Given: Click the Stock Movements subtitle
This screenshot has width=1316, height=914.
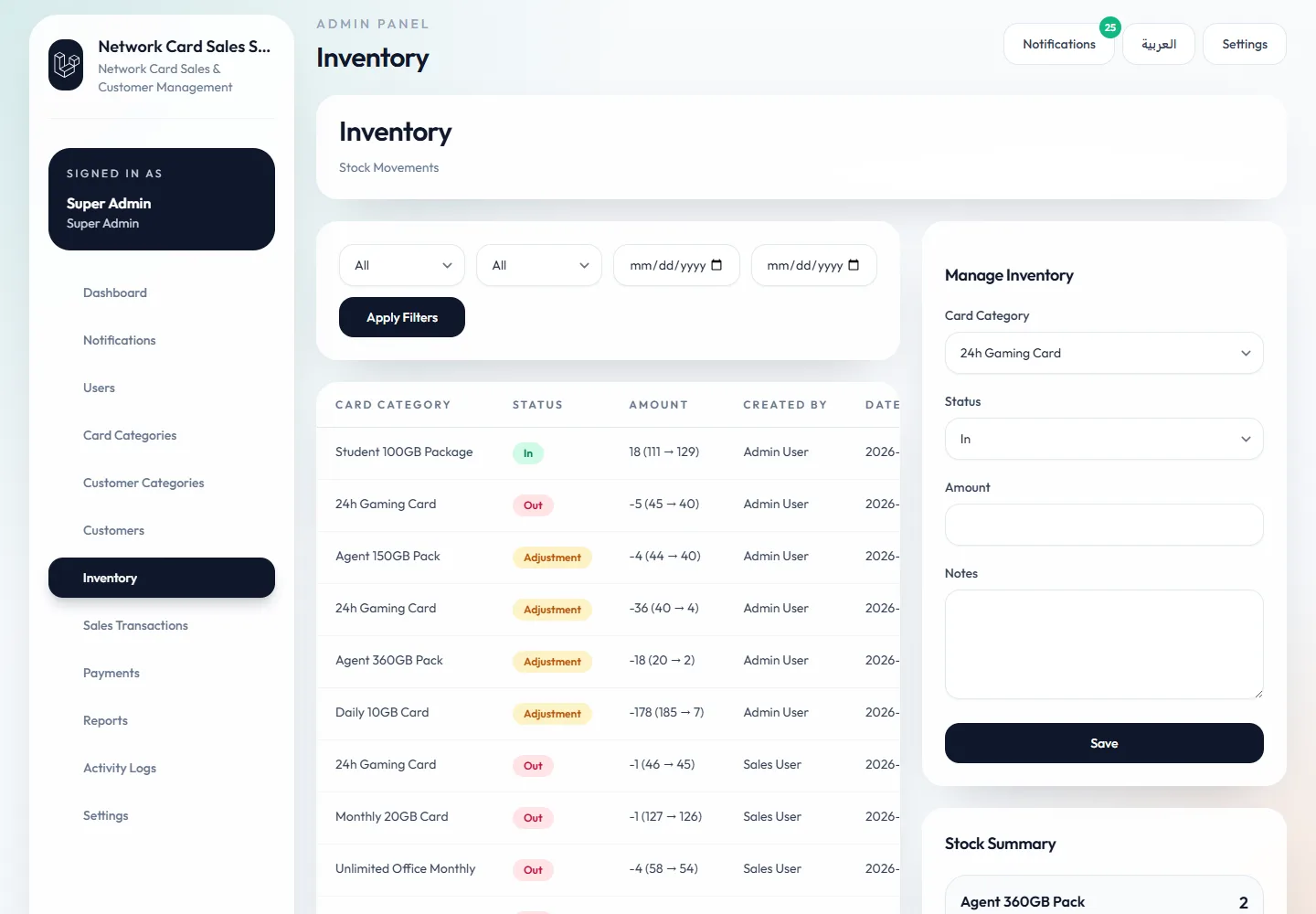Looking at the screenshot, I should pyautogui.click(x=388, y=167).
